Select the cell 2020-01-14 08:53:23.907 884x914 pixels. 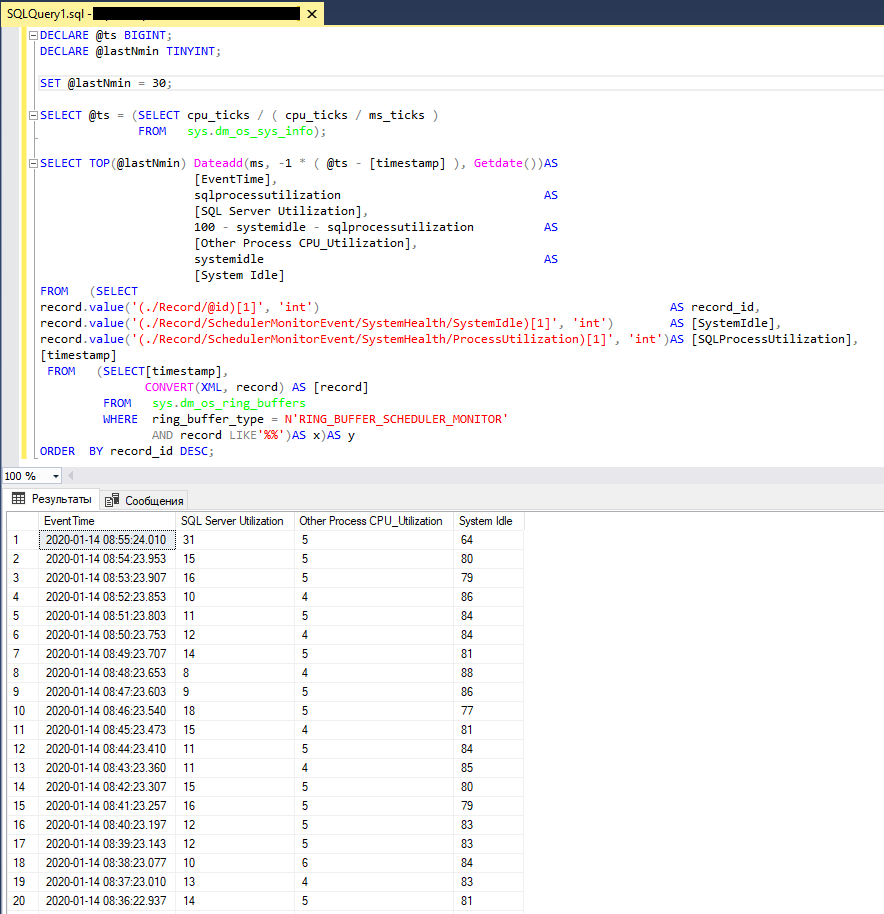click(x=107, y=578)
